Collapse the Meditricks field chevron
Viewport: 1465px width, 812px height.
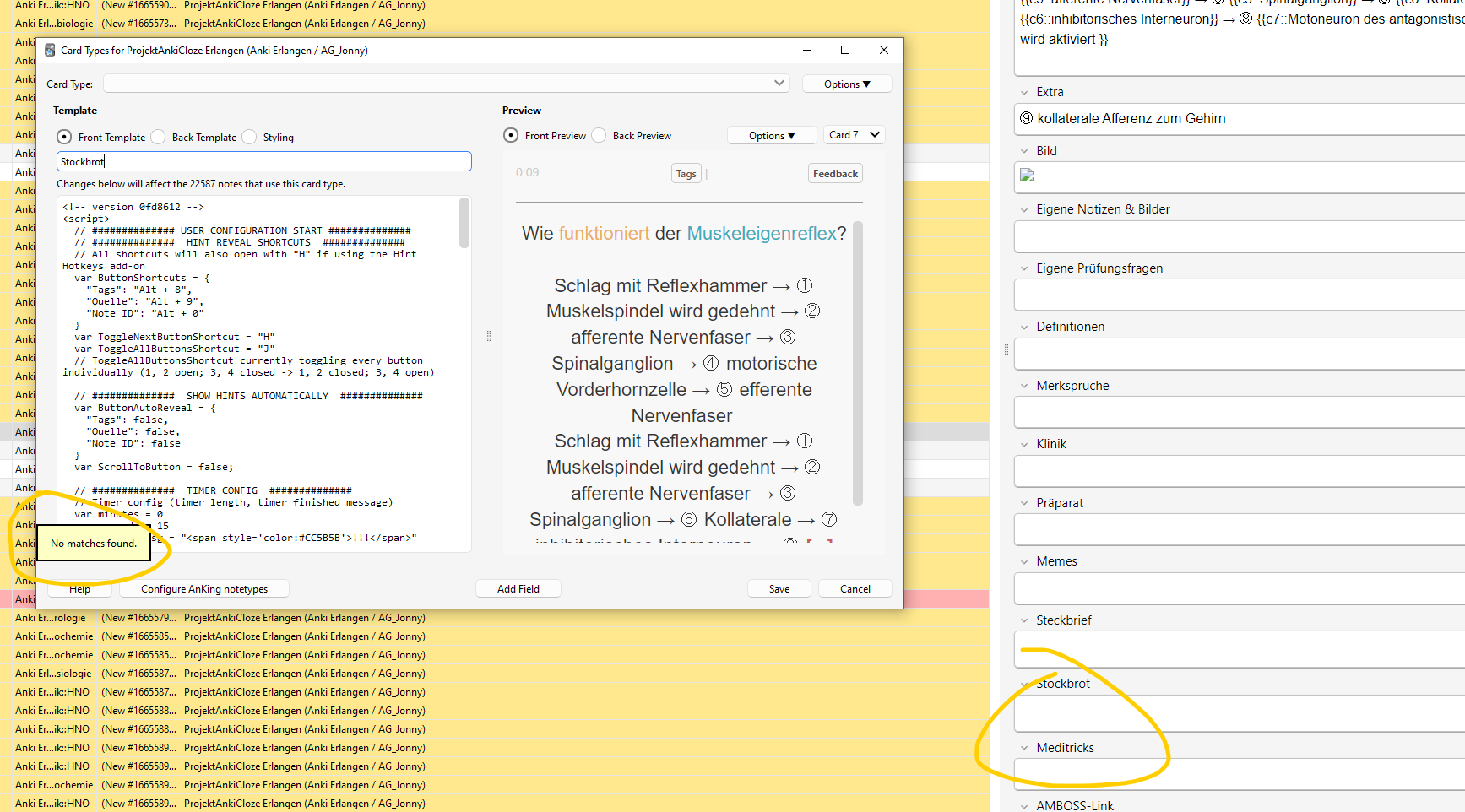point(1024,748)
